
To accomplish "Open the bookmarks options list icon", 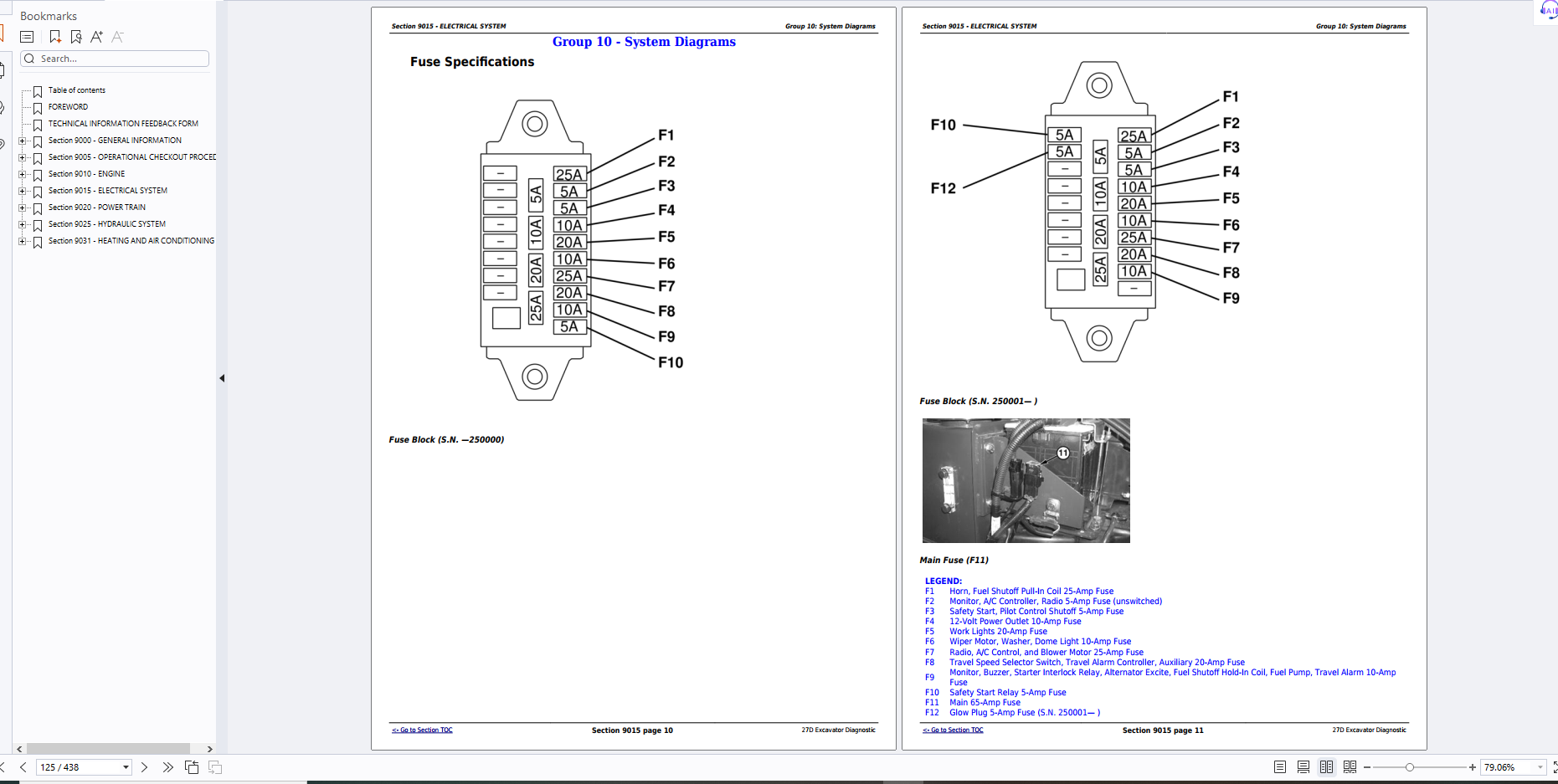I will [27, 37].
